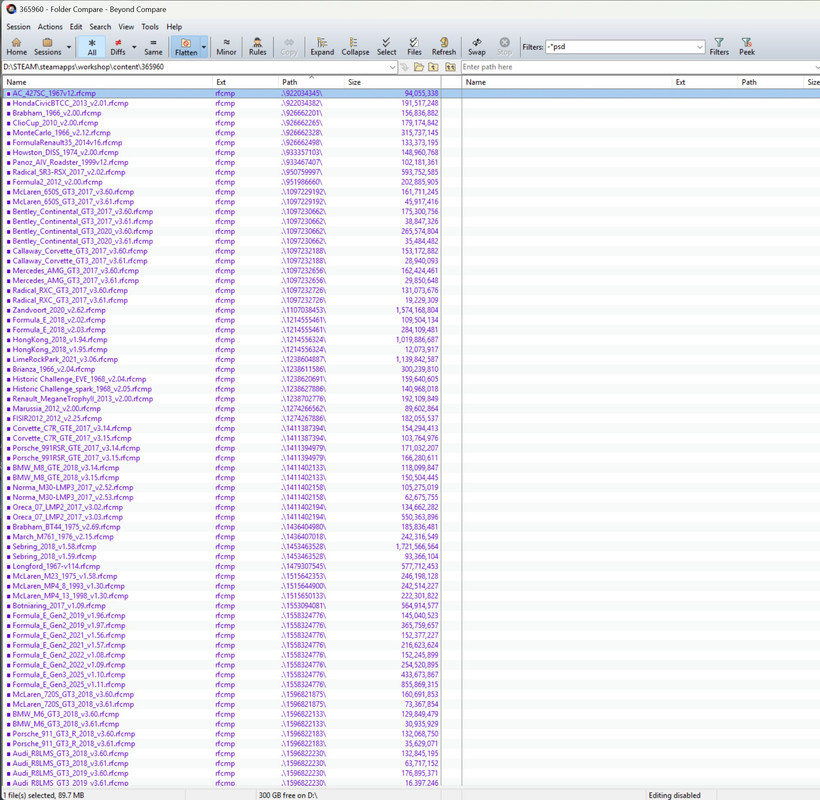Toggle Flatten folders mode
The image size is (820, 800).
pyautogui.click(x=186, y=47)
